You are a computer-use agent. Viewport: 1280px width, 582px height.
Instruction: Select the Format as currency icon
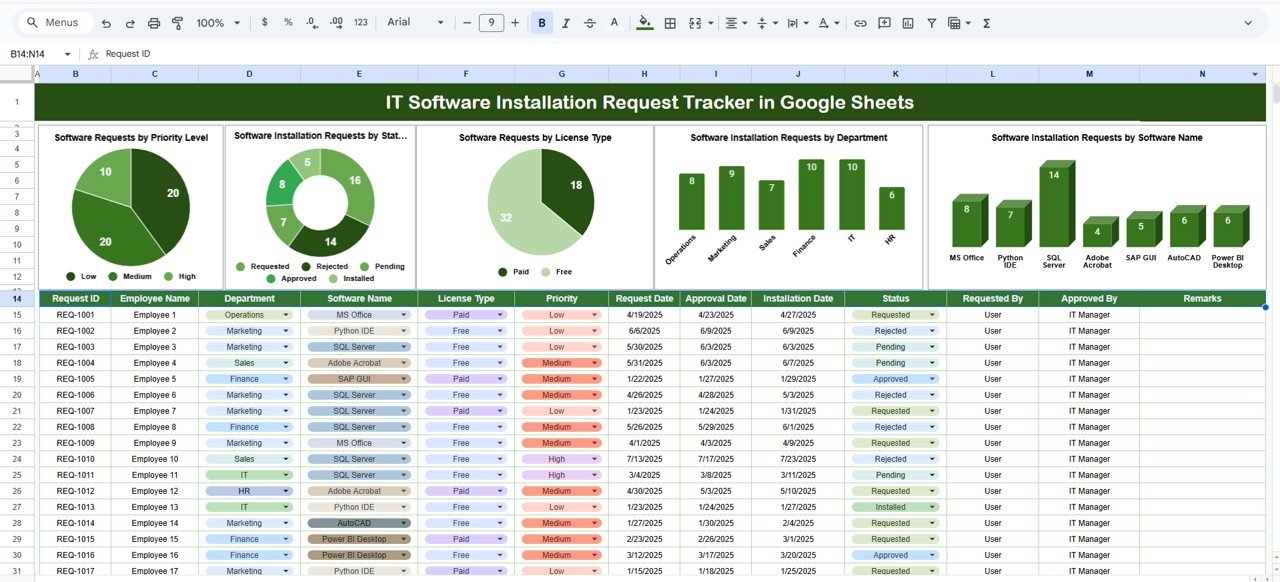click(x=265, y=22)
